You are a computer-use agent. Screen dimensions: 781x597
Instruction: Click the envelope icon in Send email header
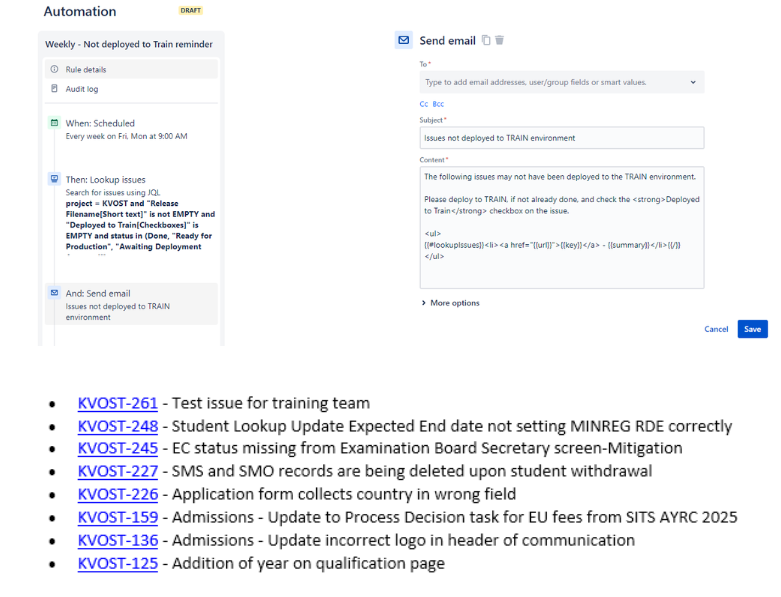click(404, 40)
